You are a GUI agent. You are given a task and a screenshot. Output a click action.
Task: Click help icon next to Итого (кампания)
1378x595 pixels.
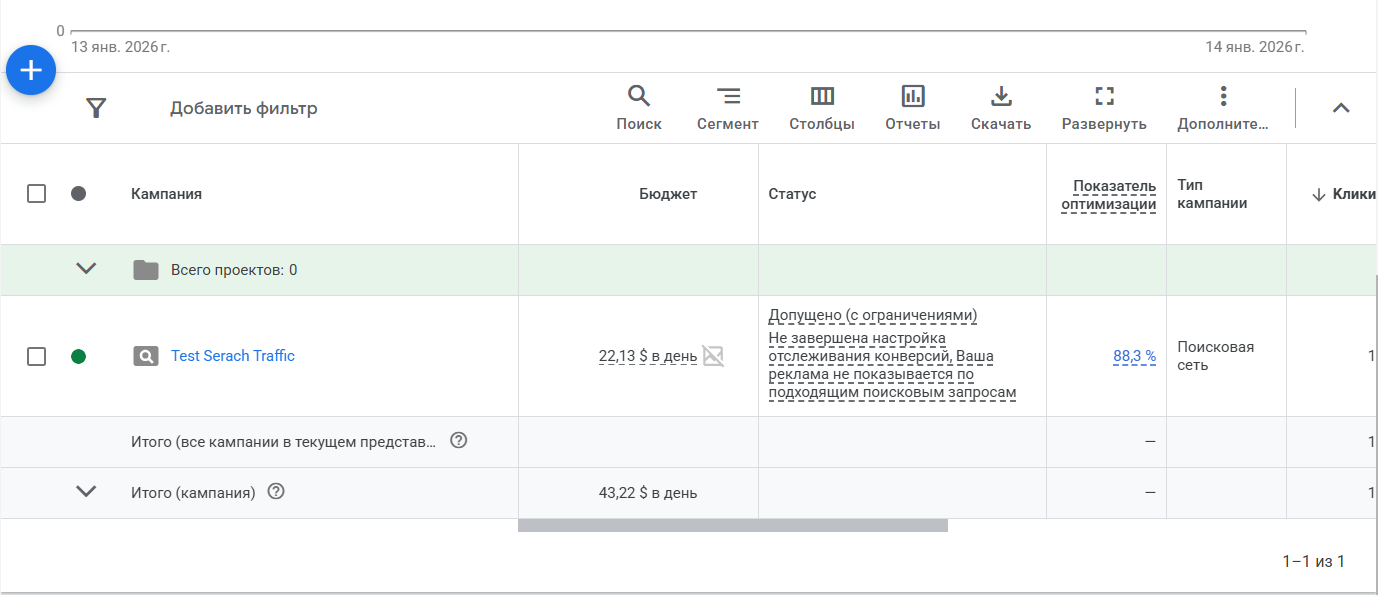pos(277,491)
